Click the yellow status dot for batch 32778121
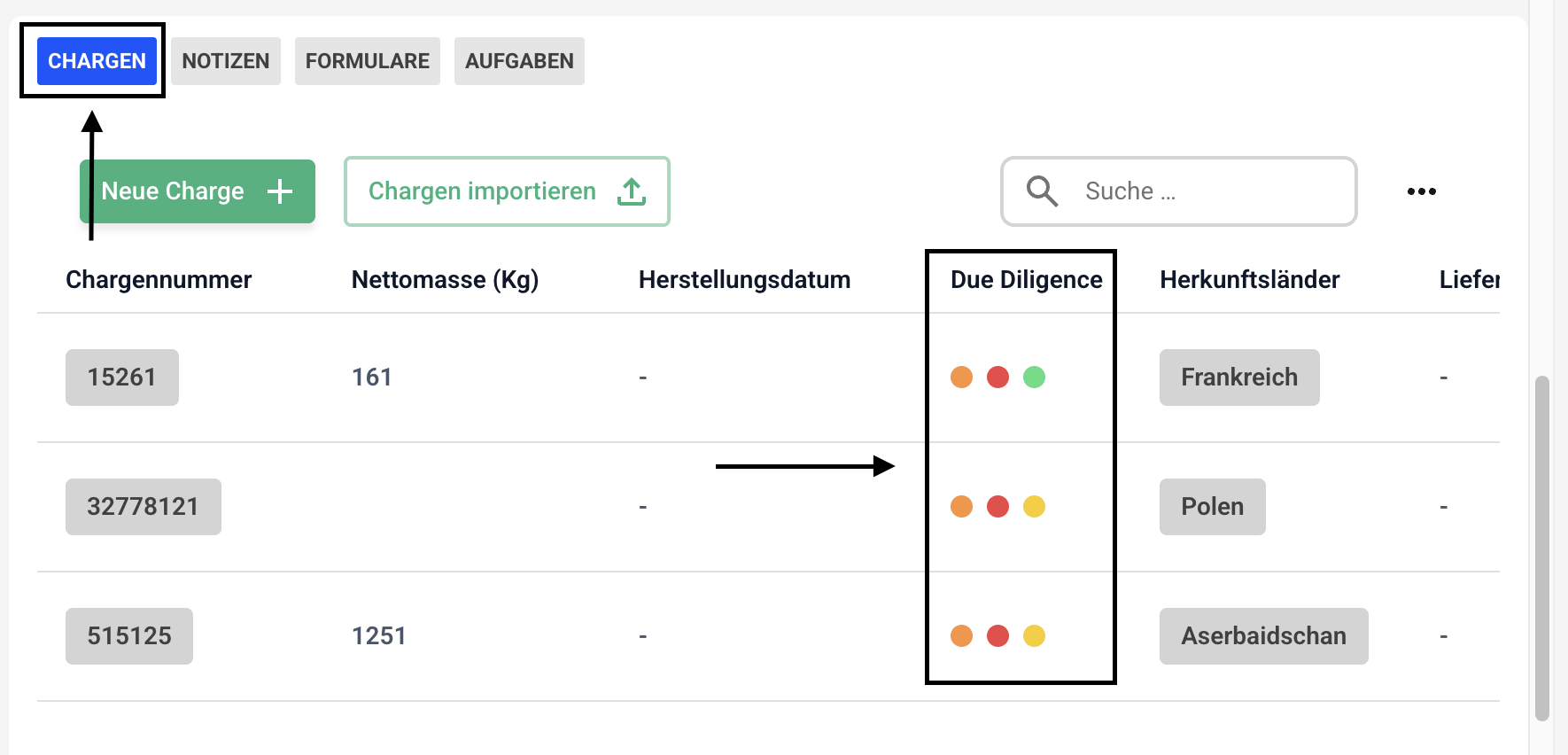This screenshot has height=755, width=1568. [x=1034, y=507]
